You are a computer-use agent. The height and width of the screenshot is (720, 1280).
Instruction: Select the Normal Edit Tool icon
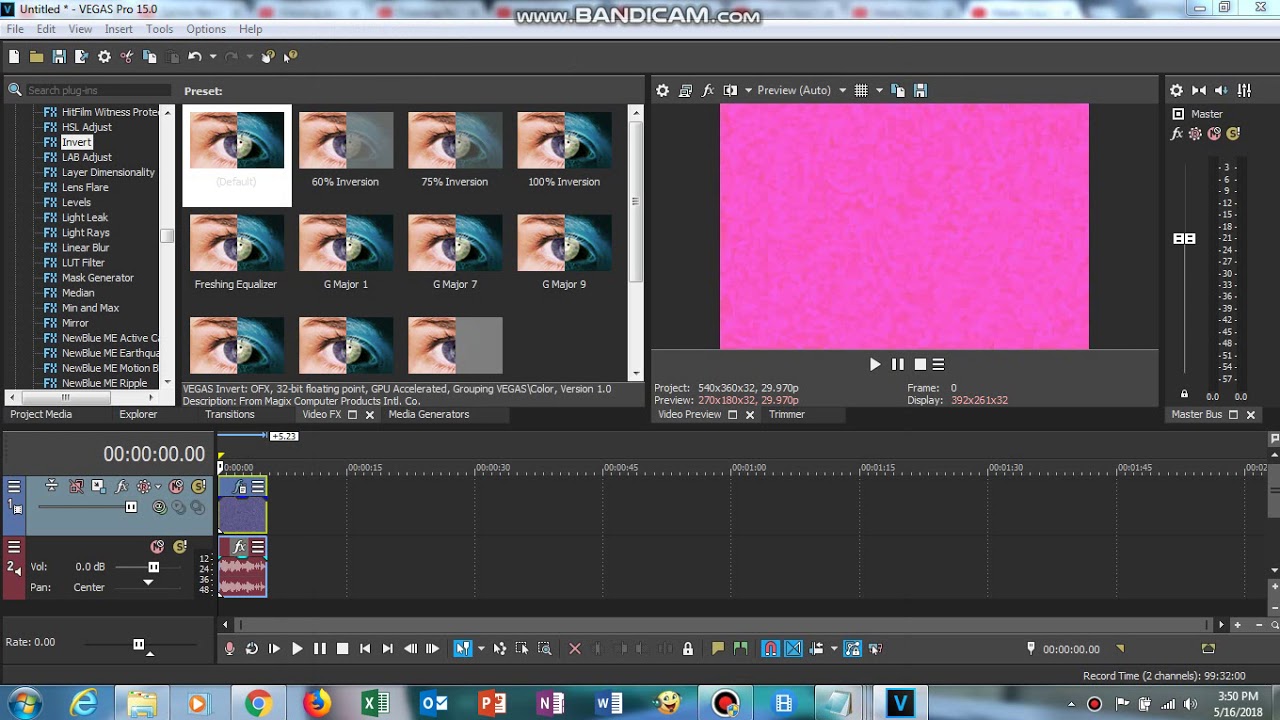[x=463, y=649]
